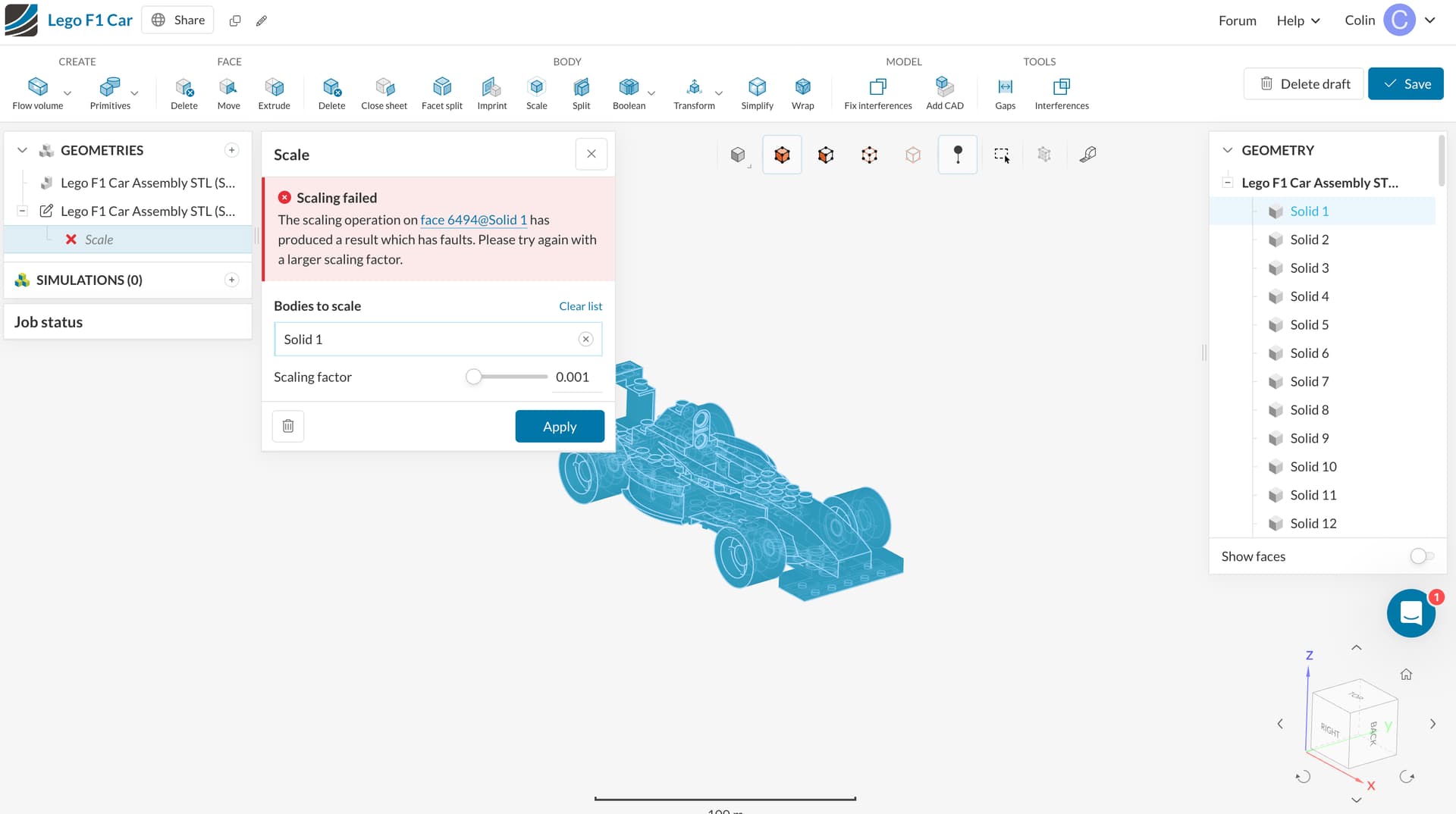Collapse the GEOMETRY panel on right
1456x814 pixels.
click(1227, 150)
